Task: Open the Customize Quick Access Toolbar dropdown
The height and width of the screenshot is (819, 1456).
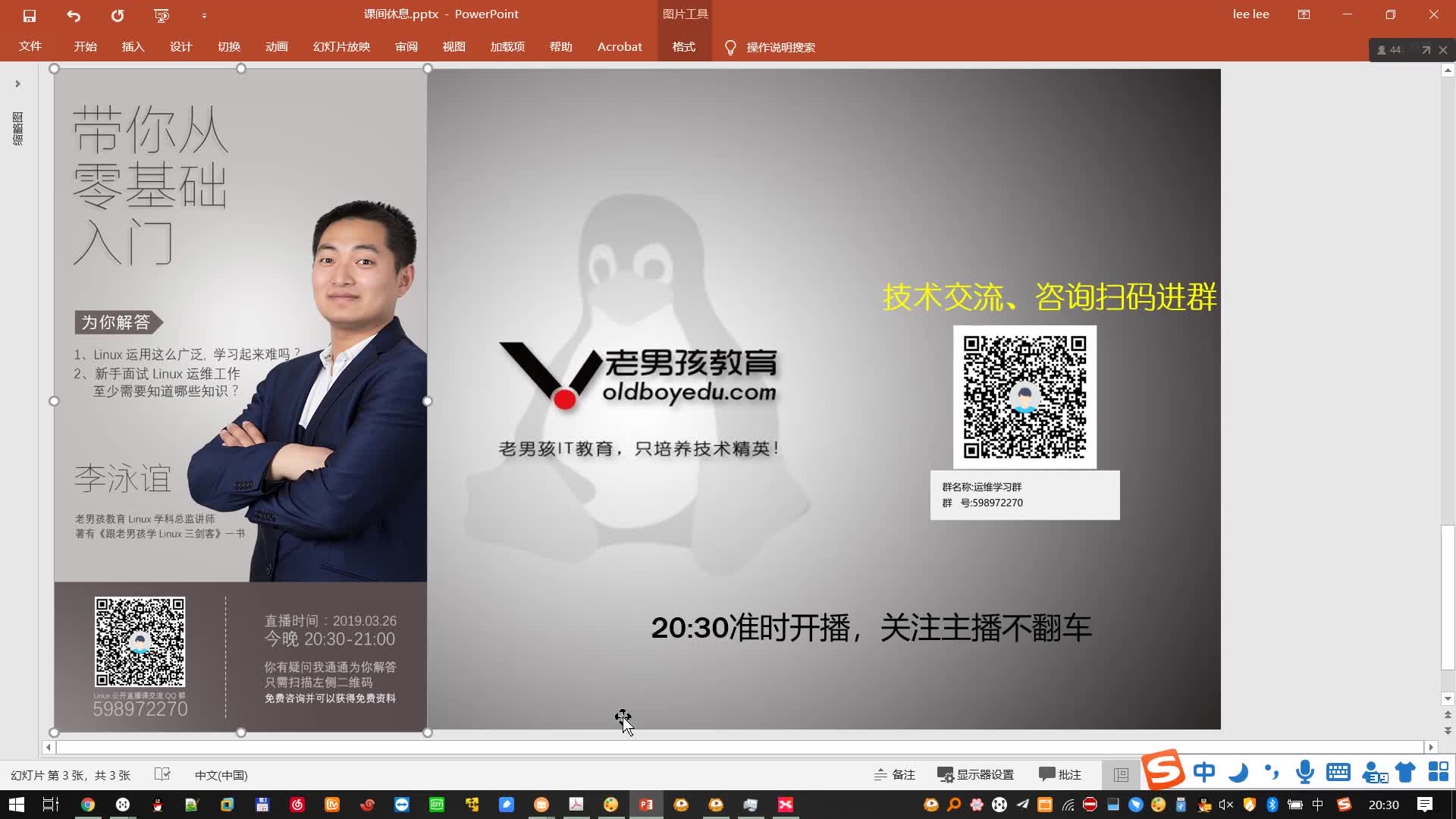Action: click(204, 15)
